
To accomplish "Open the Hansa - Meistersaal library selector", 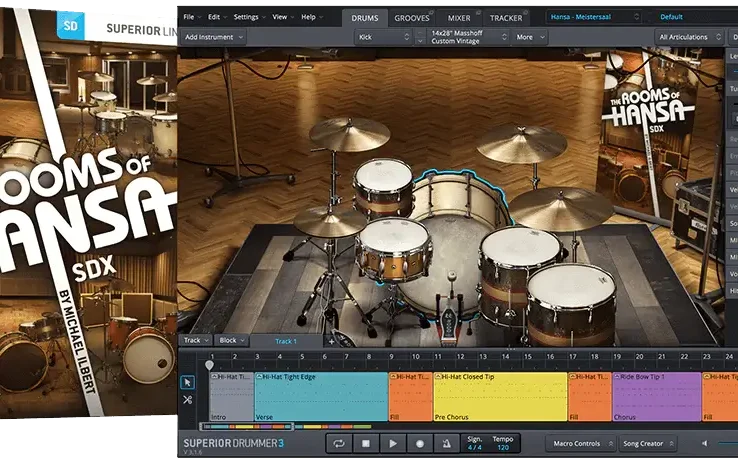I will 594,17.
